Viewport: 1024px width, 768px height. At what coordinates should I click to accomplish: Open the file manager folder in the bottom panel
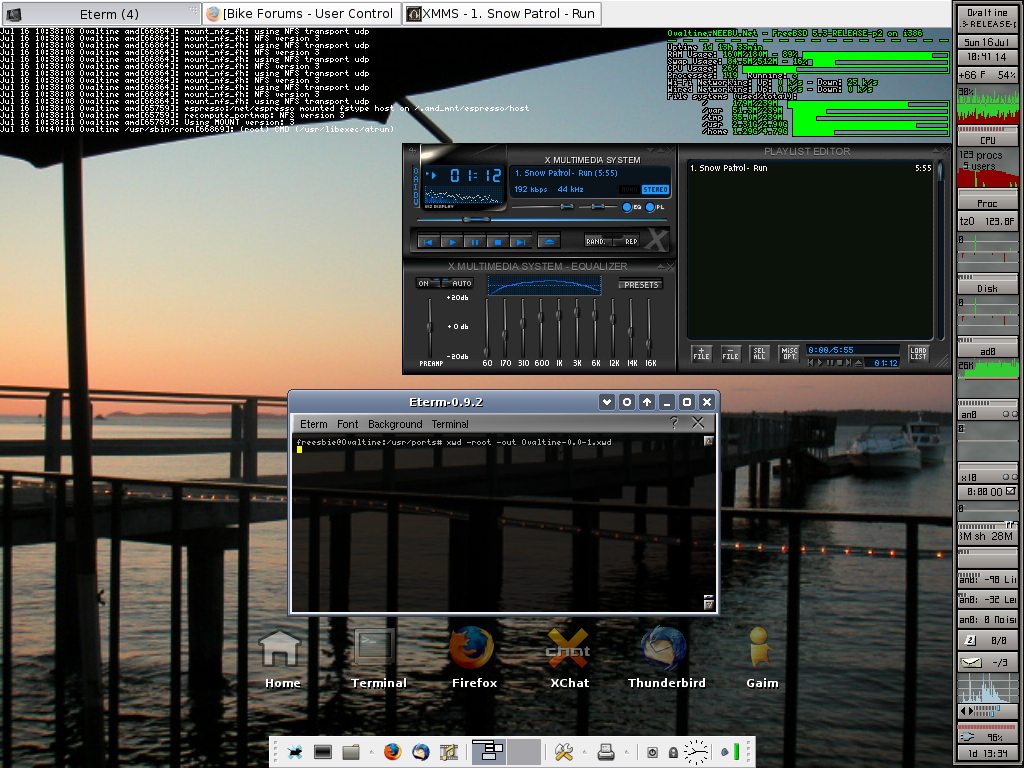coord(351,752)
